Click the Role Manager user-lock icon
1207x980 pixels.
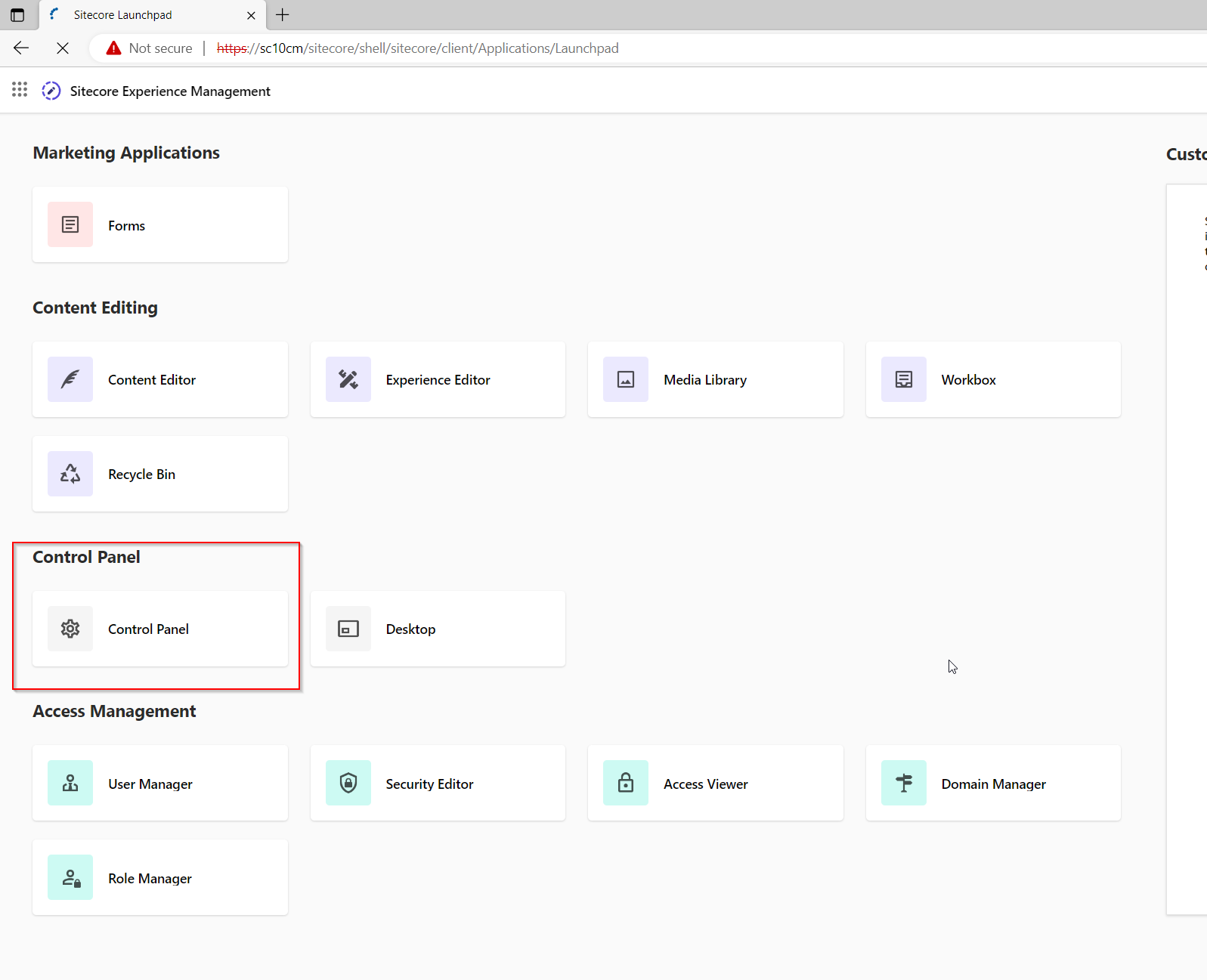coord(70,877)
